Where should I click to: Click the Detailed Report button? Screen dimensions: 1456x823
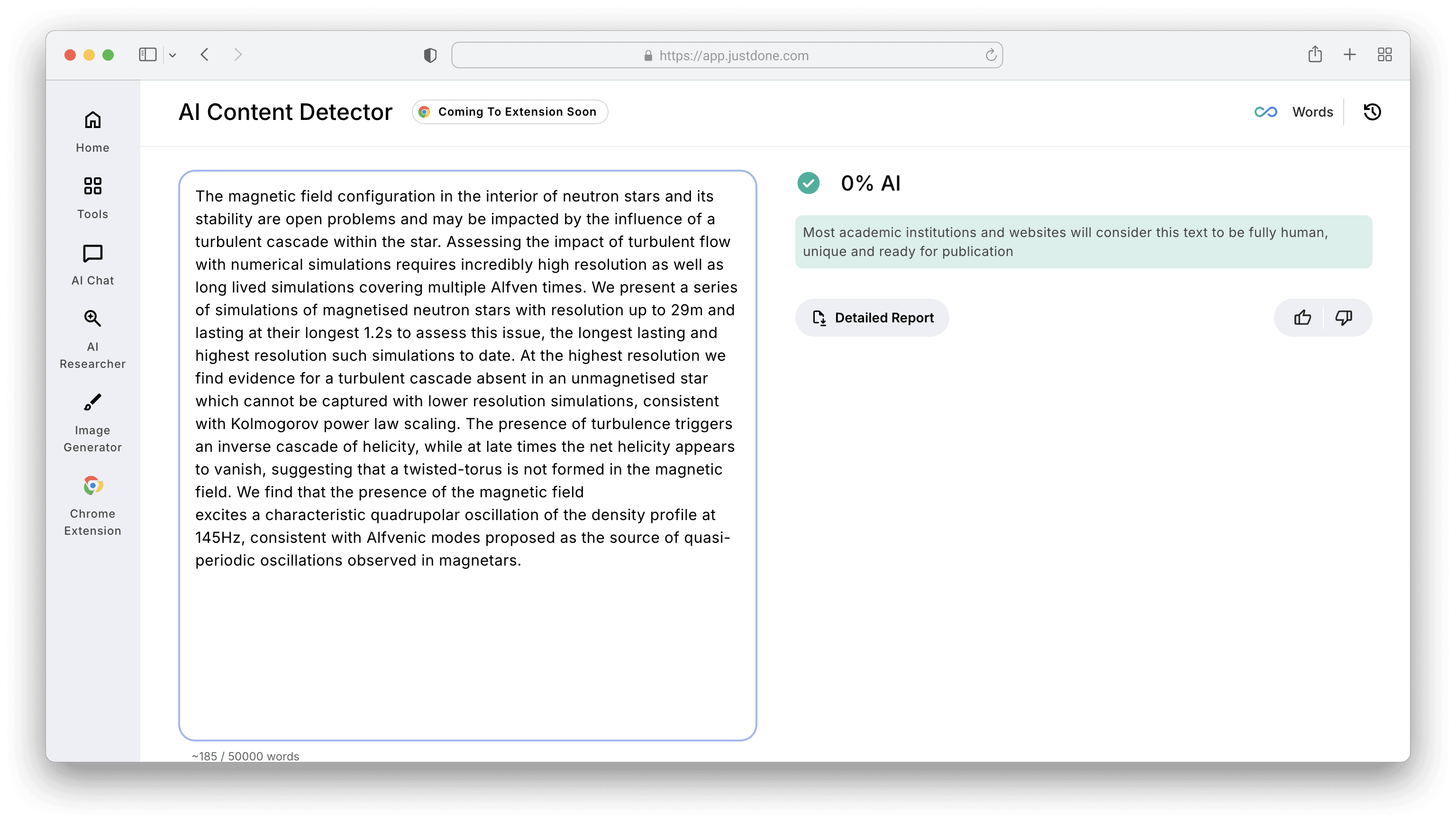(x=872, y=318)
